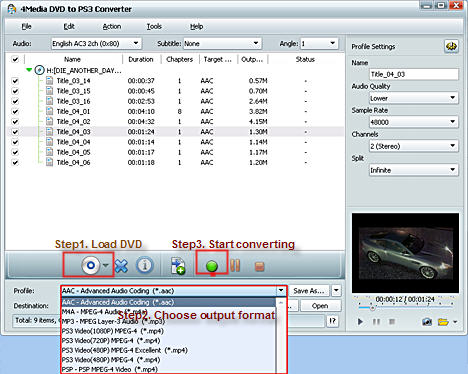Select PS3 Video(1080P) MPEG-4 profile
This screenshot has height=374, width=468.
(169, 331)
